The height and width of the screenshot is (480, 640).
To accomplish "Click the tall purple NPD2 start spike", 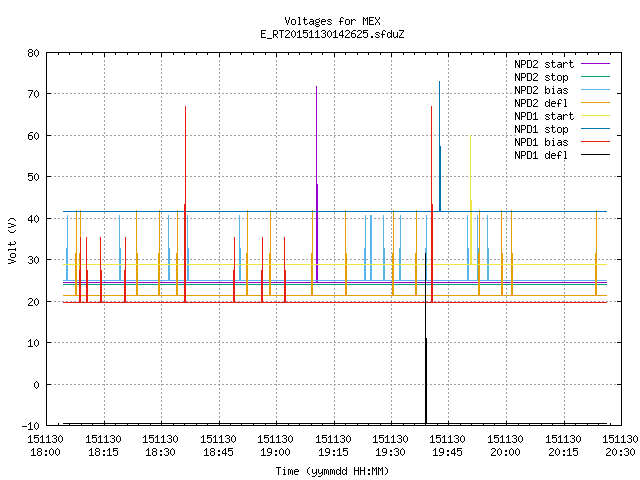I will click(316, 184).
